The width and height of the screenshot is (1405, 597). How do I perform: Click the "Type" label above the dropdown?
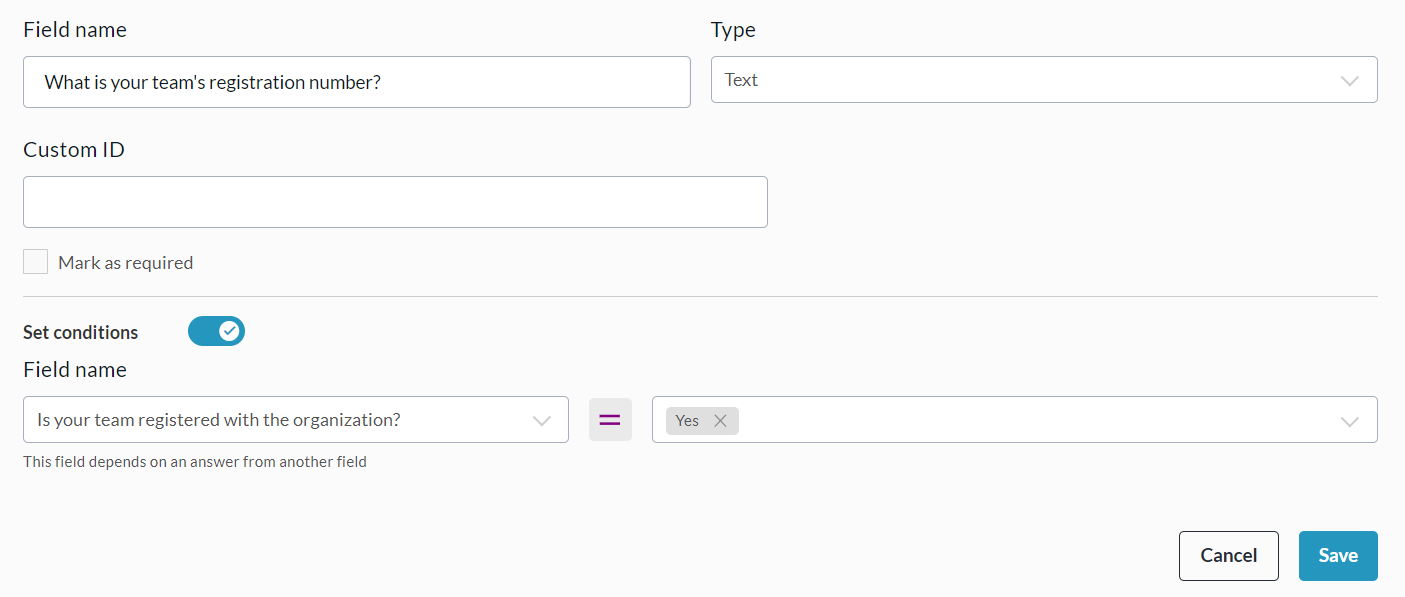pos(733,30)
